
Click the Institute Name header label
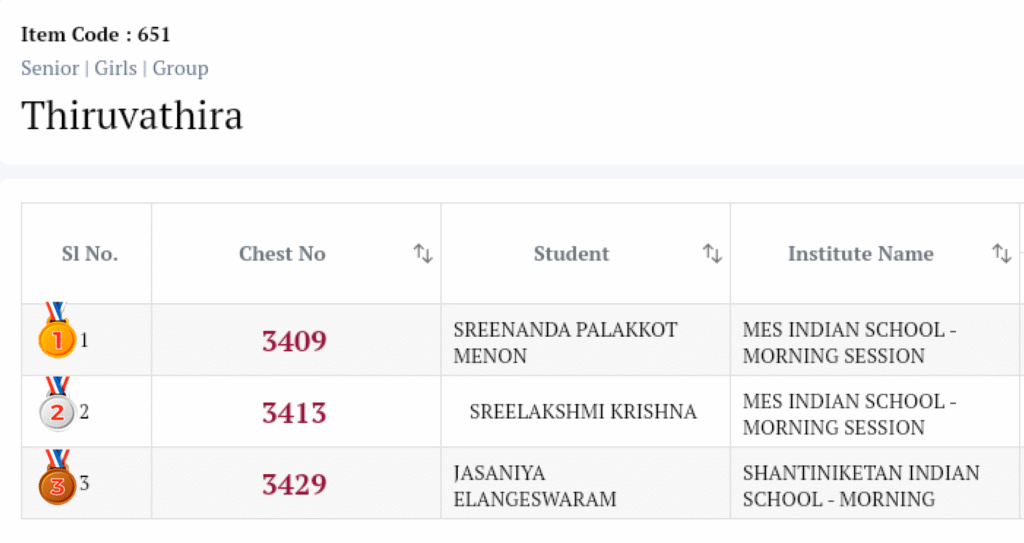tap(860, 254)
